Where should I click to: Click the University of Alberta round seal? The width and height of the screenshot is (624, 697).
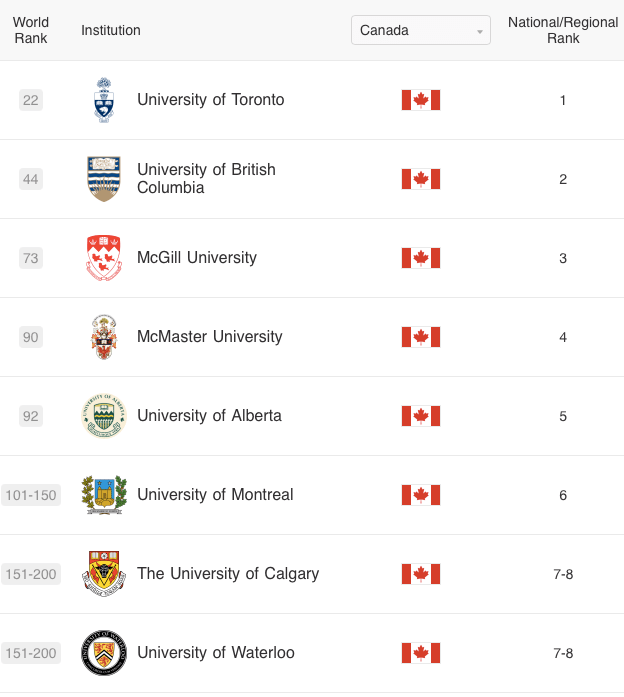click(x=104, y=416)
